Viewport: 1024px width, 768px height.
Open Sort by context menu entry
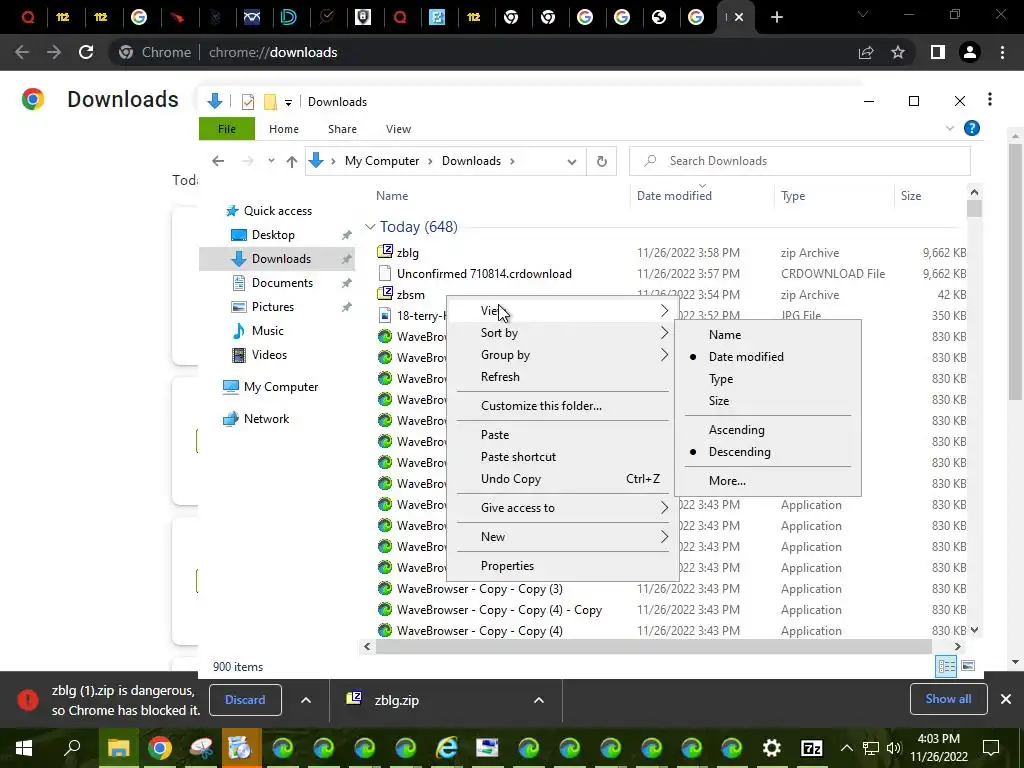[x=563, y=333]
